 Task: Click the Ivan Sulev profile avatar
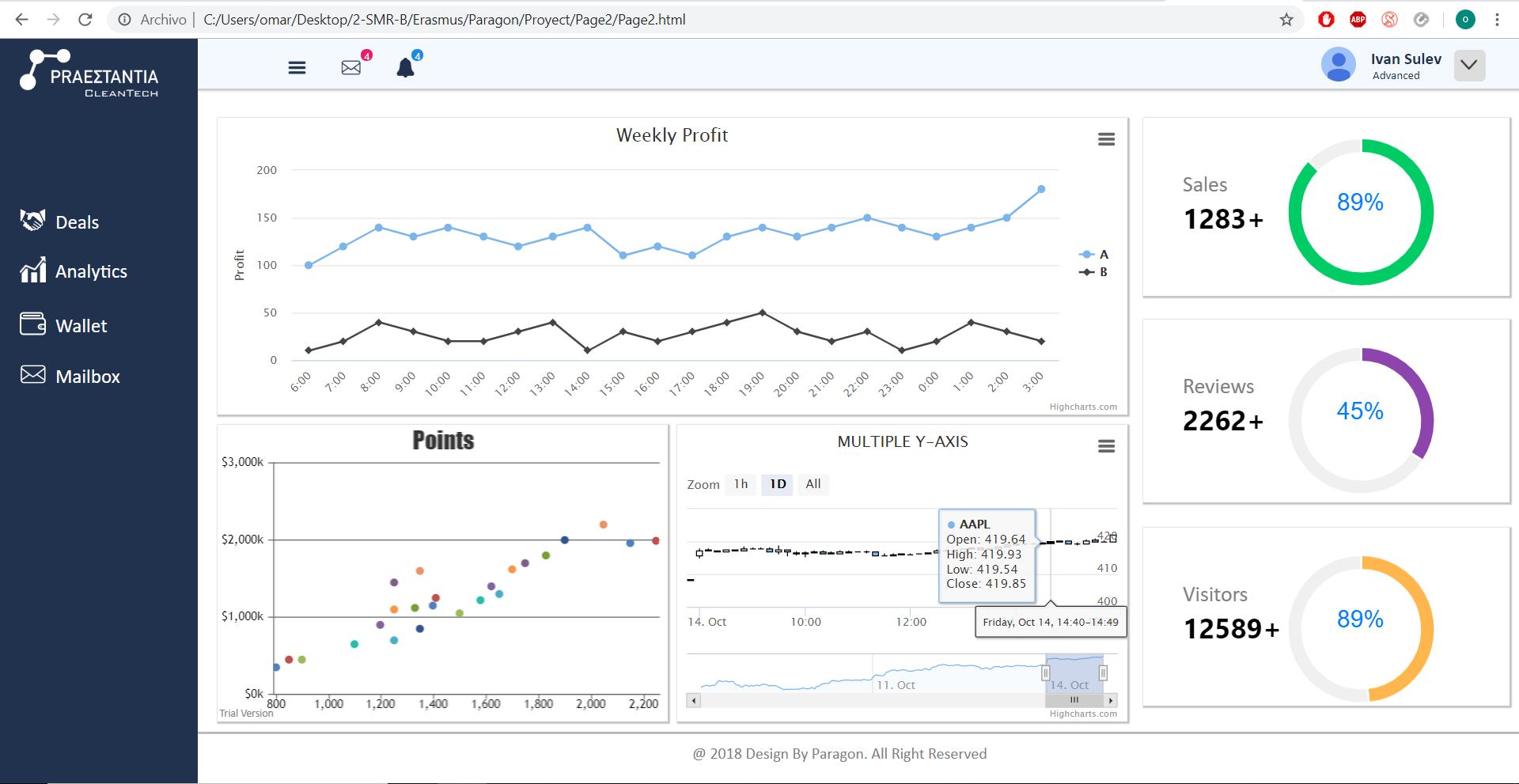[1338, 65]
